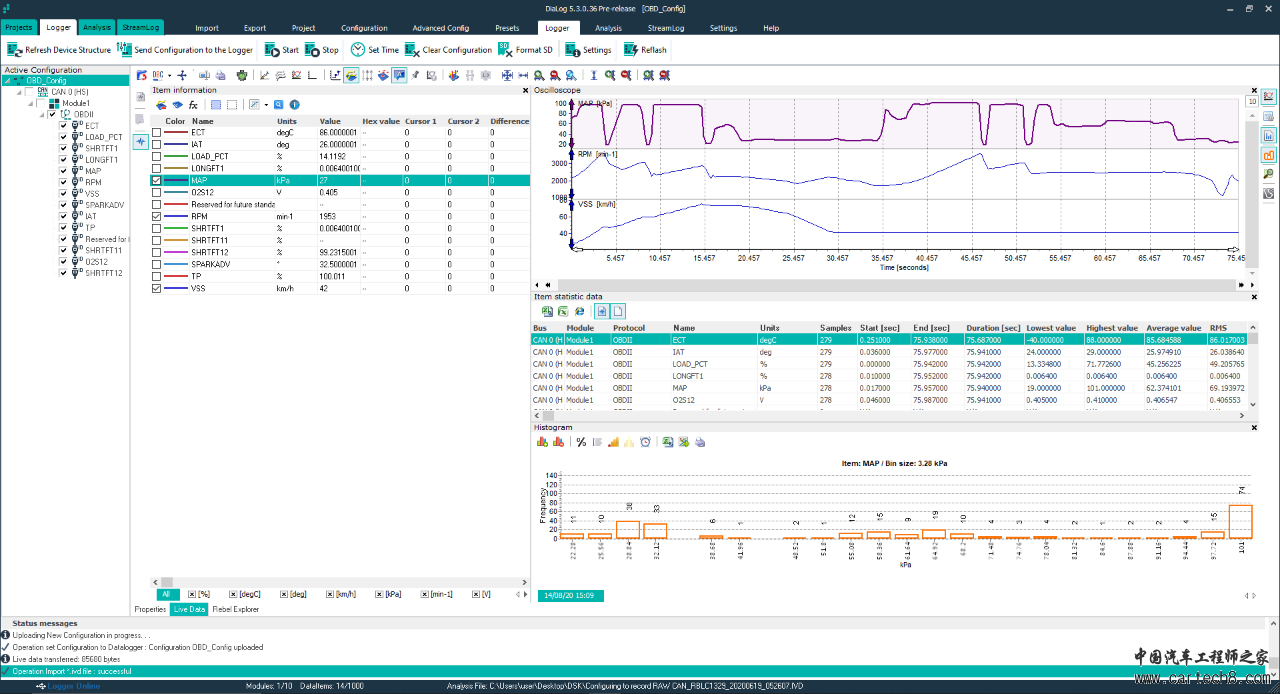
Task: Open the Advanced Config ribbon tab
Action: pos(440,28)
